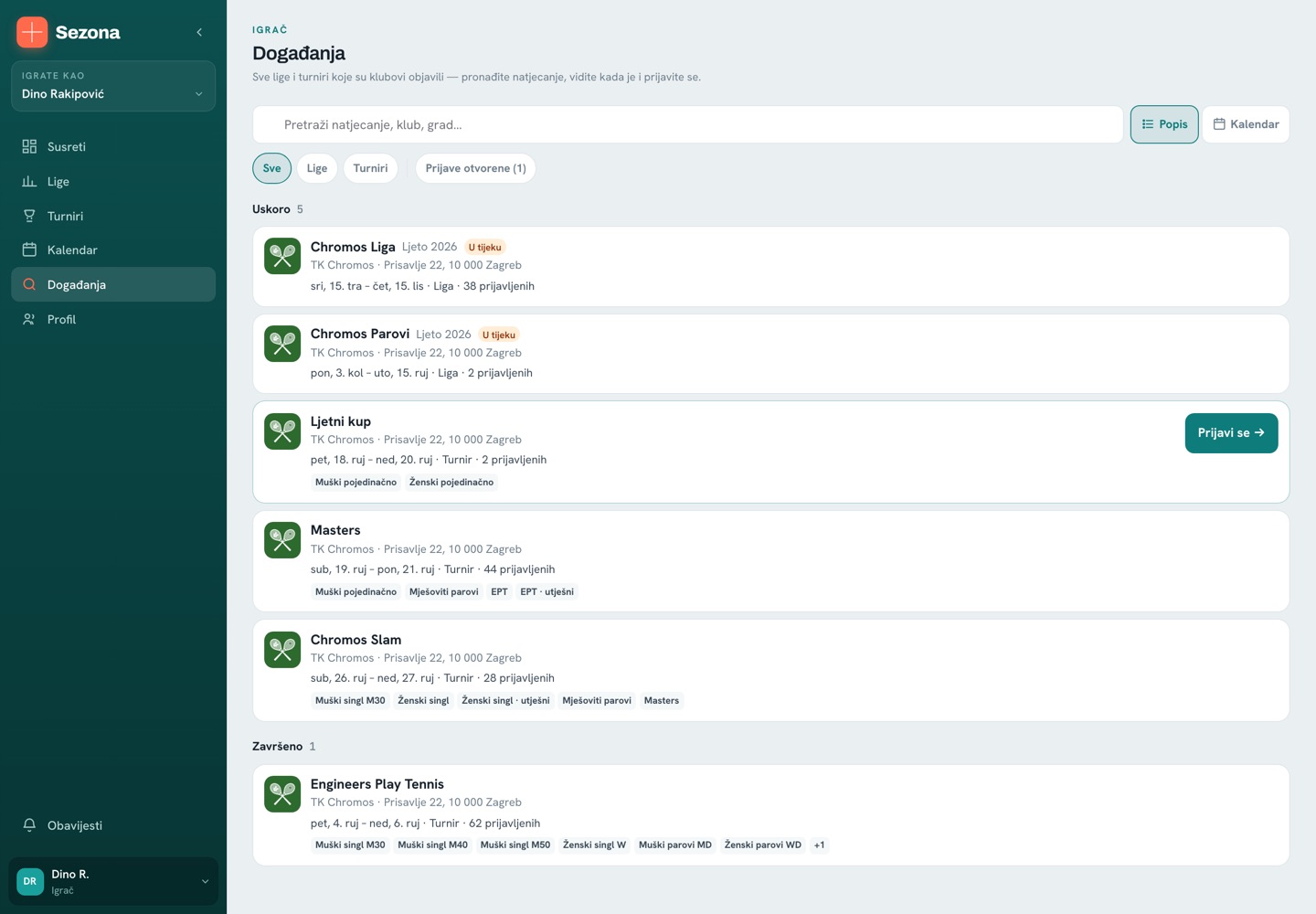Show only Prijave otvorene (1) events

(x=475, y=168)
